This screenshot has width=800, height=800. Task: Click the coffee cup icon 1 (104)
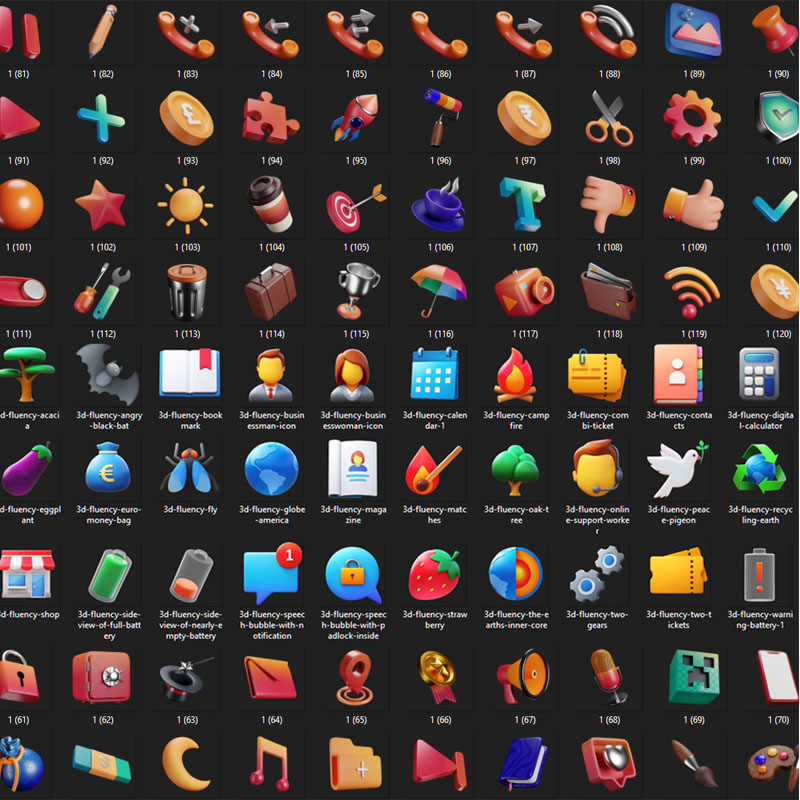(x=270, y=204)
